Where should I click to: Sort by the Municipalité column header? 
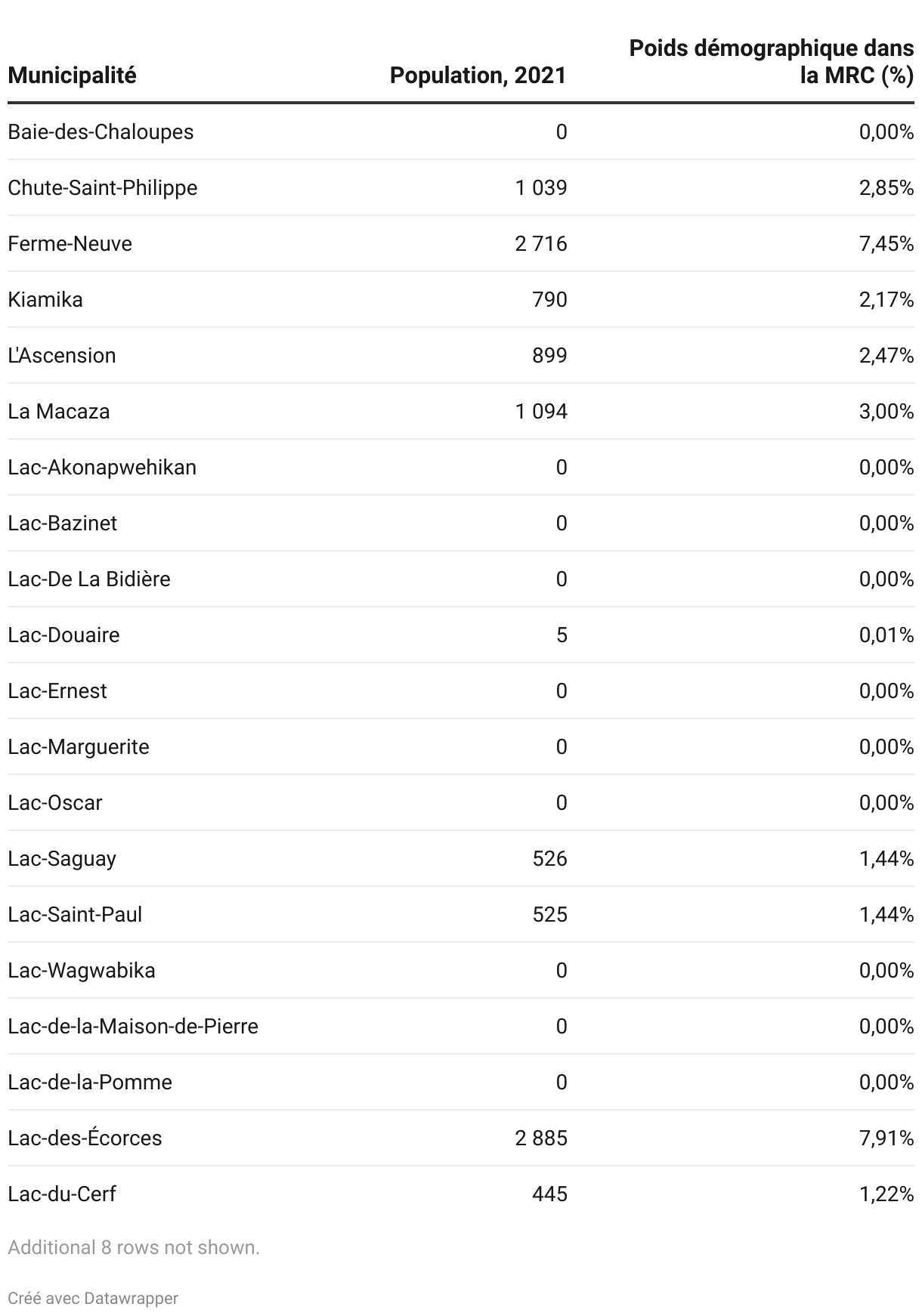[x=73, y=76]
